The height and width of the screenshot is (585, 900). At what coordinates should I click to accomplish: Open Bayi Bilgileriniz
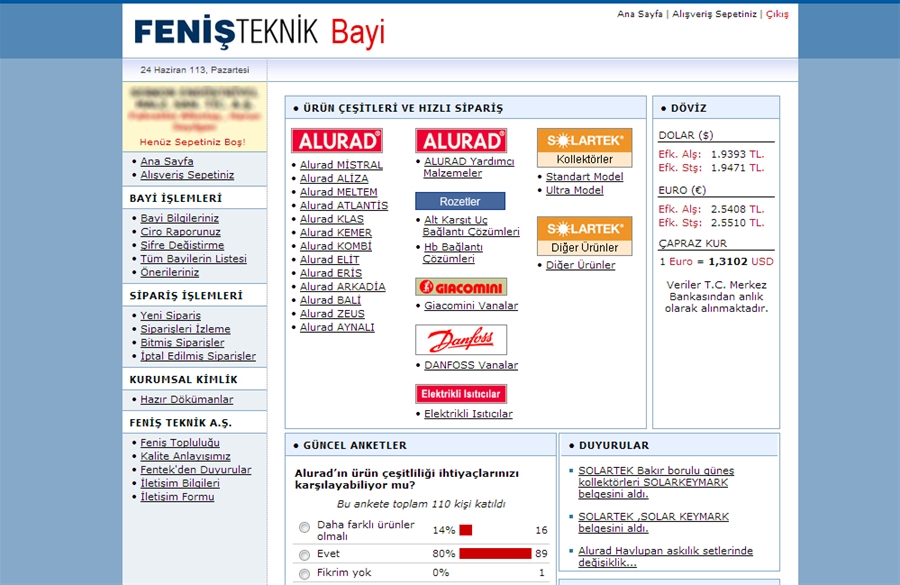pos(180,218)
